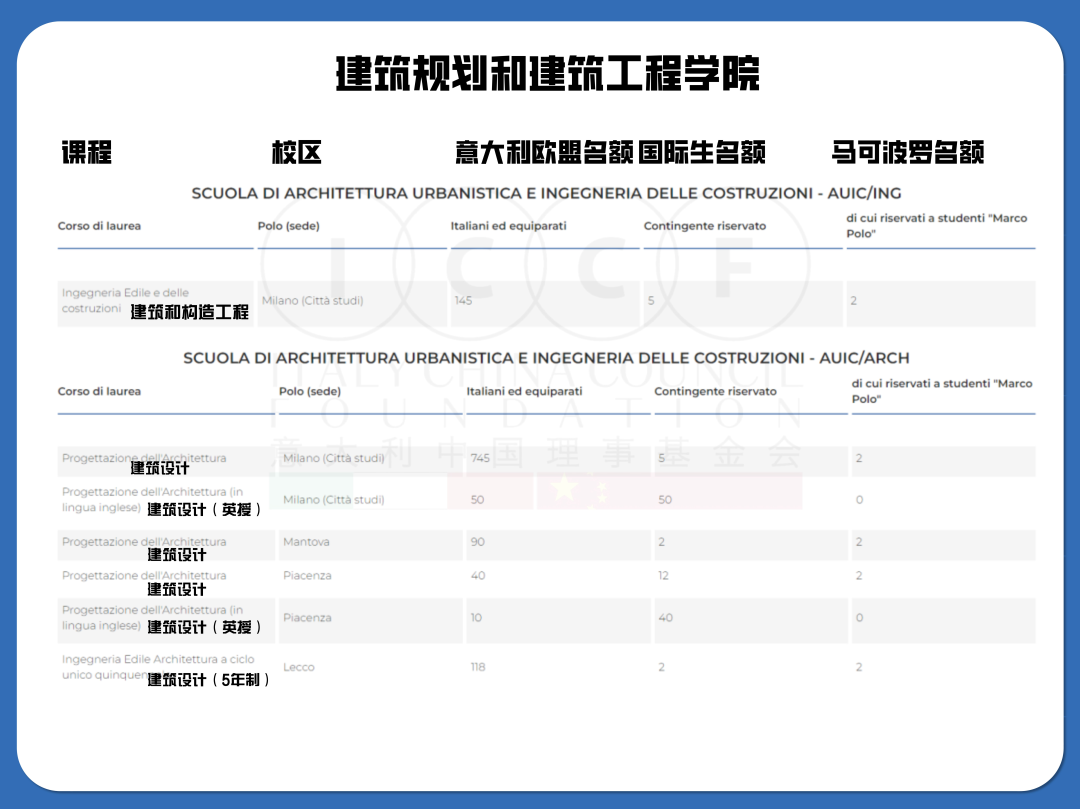Click the 建筑设计（5年制）label

point(209,680)
